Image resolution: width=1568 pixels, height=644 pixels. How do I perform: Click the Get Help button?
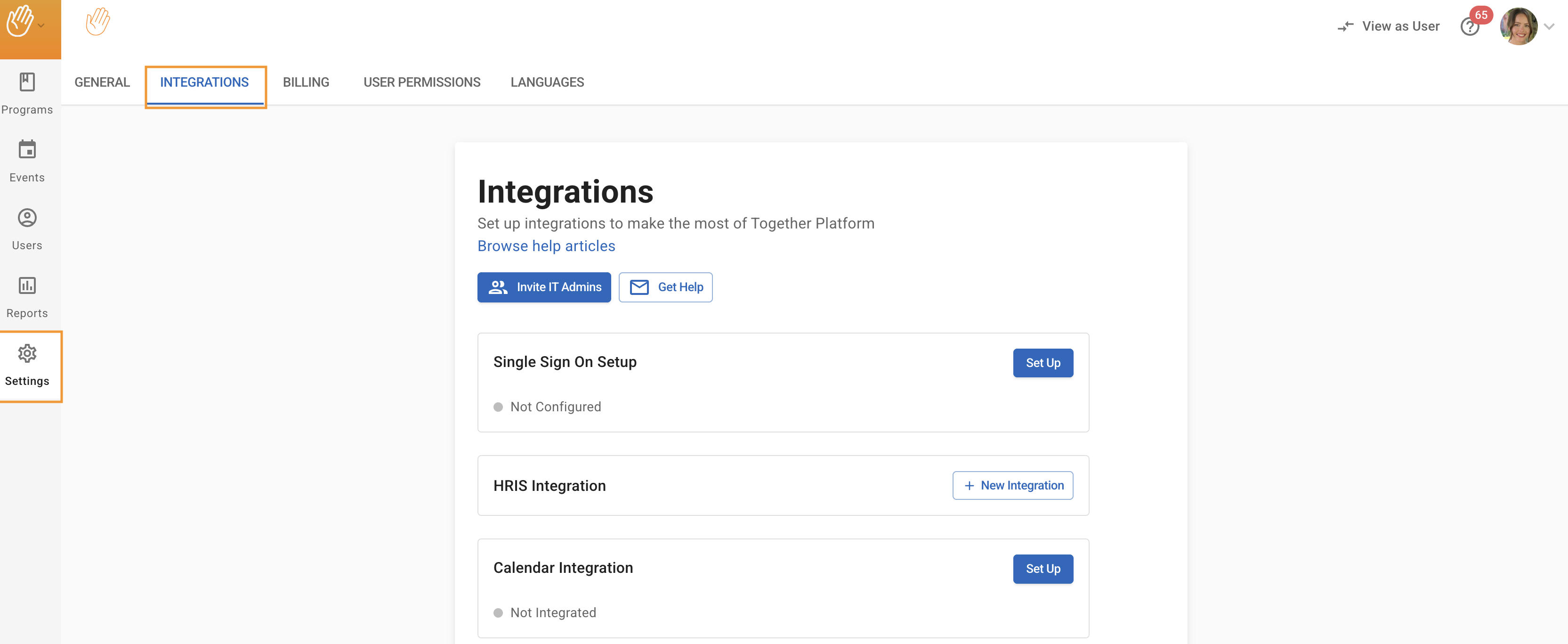coord(665,287)
